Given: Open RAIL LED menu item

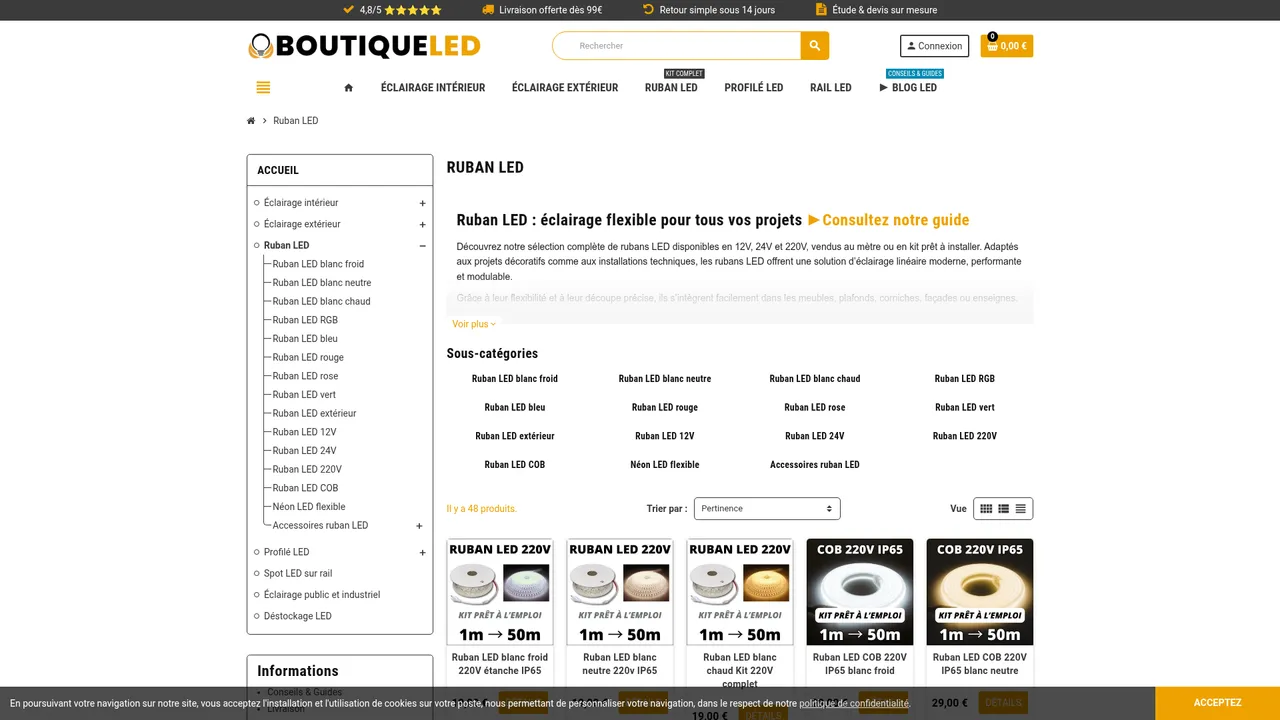Looking at the screenshot, I should point(831,88).
